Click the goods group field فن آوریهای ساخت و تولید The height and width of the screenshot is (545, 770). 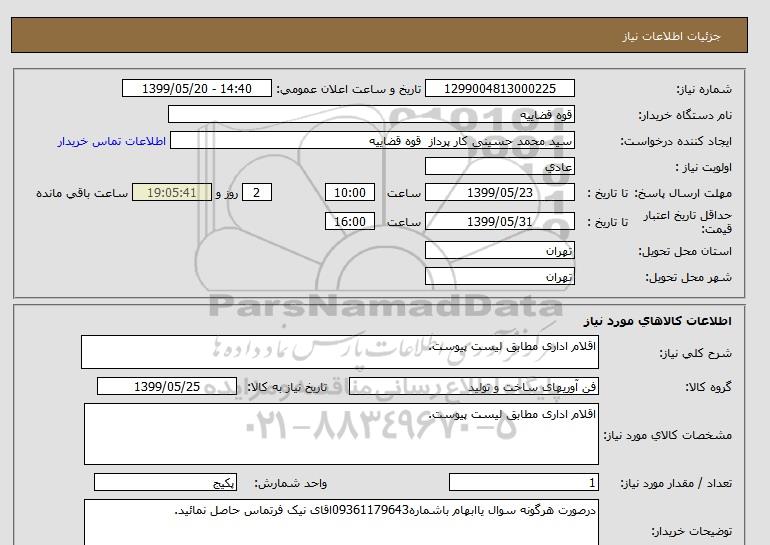474,386
